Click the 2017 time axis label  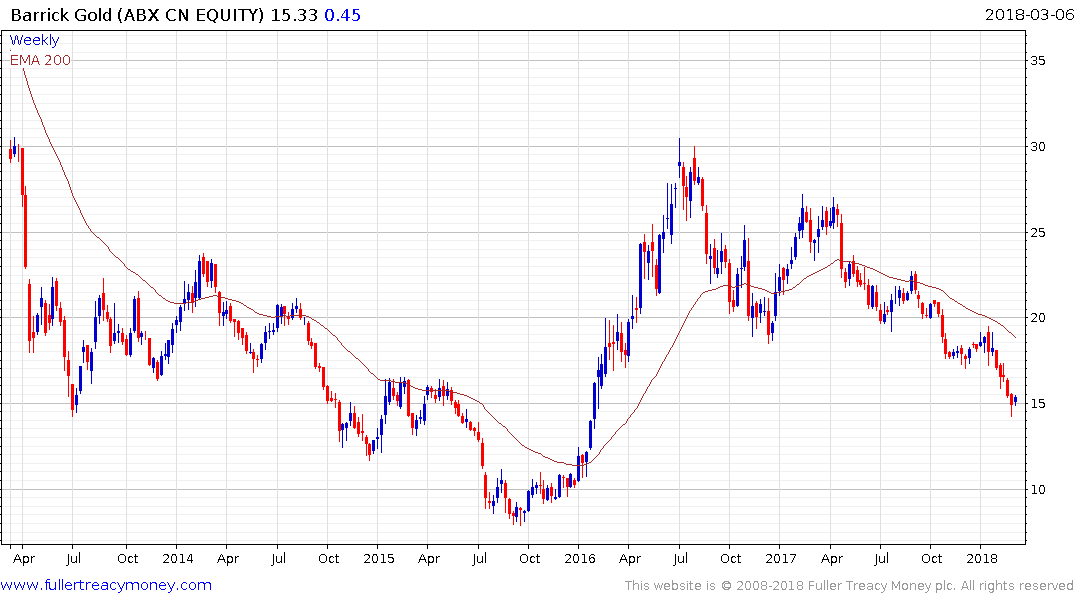[x=781, y=559]
